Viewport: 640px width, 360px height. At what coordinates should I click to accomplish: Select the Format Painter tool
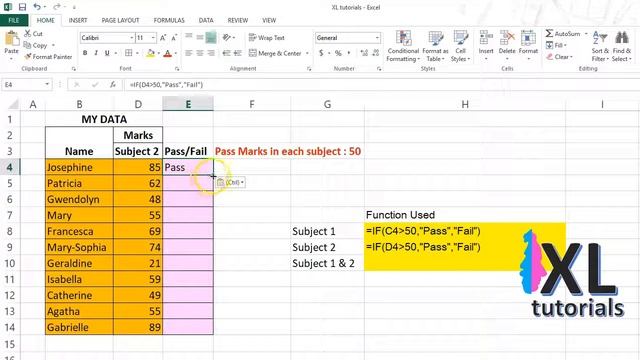tap(48, 57)
